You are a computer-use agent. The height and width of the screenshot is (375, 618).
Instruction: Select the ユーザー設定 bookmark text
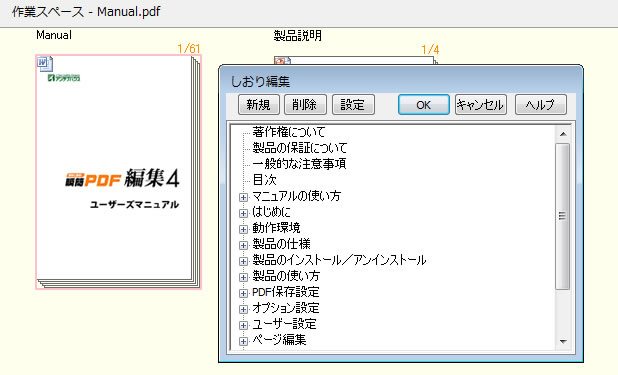[x=285, y=324]
